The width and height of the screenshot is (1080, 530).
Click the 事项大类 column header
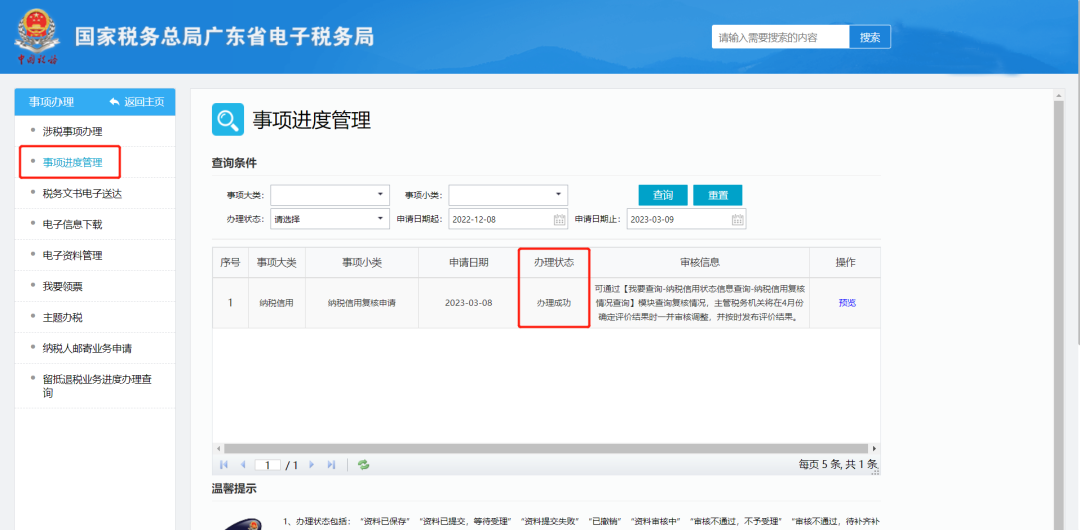click(276, 263)
